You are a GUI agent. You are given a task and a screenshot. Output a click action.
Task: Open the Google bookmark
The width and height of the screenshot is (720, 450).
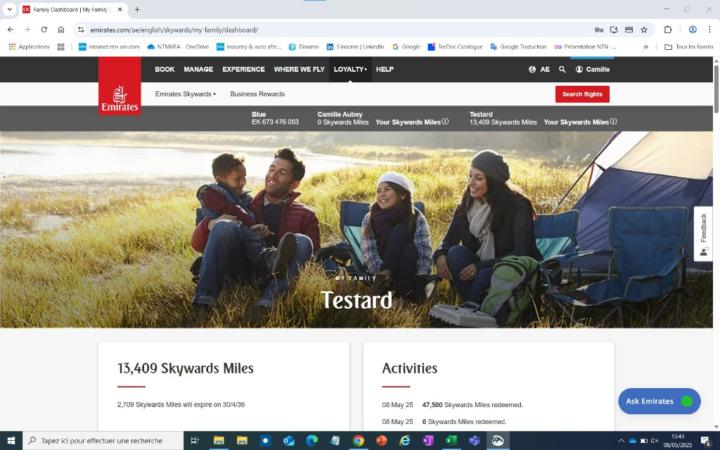[x=406, y=47]
